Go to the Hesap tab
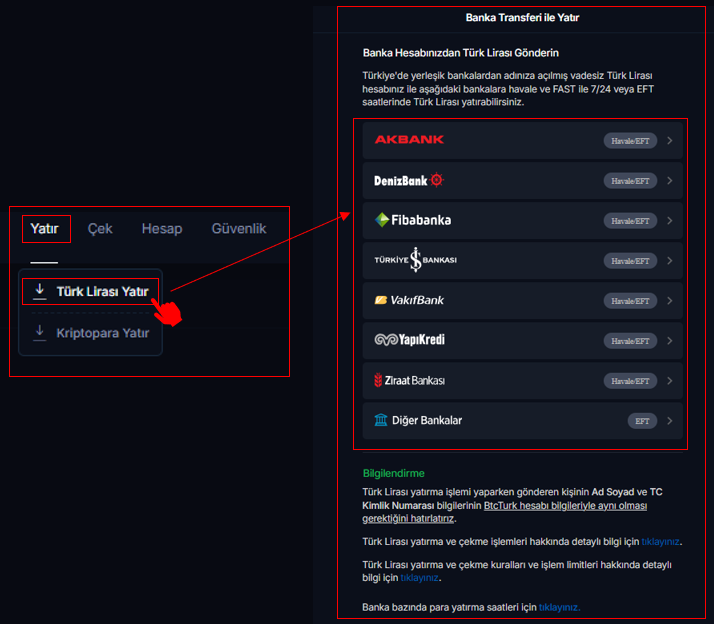The image size is (714, 624). 162,229
